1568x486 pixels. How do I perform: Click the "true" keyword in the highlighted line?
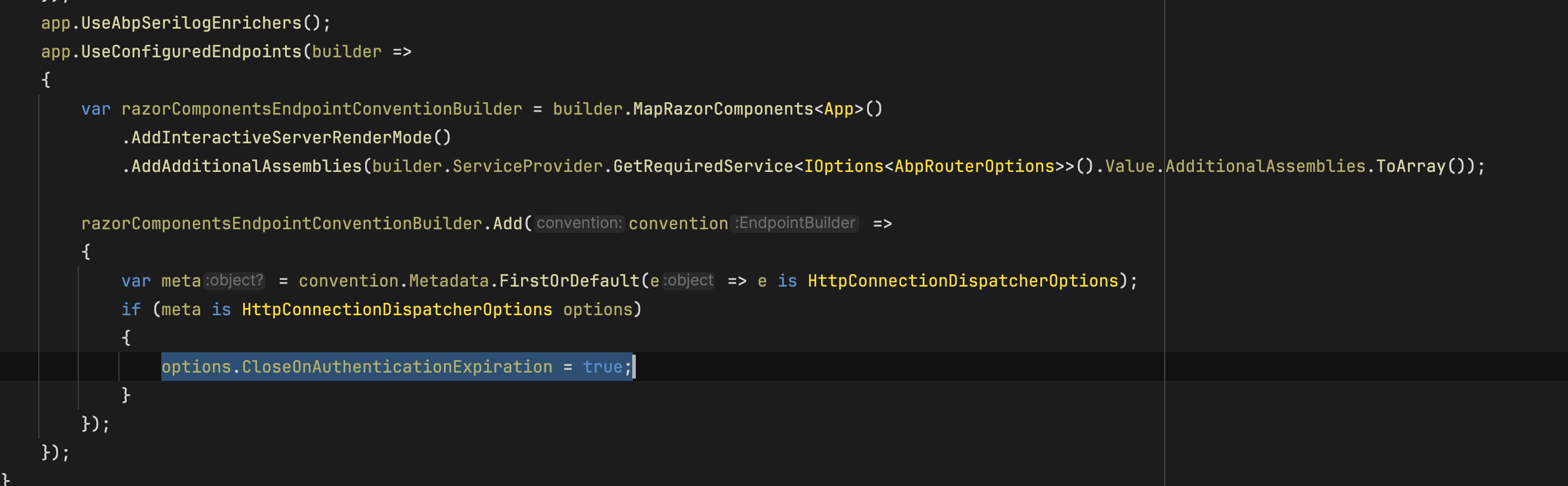(x=602, y=367)
